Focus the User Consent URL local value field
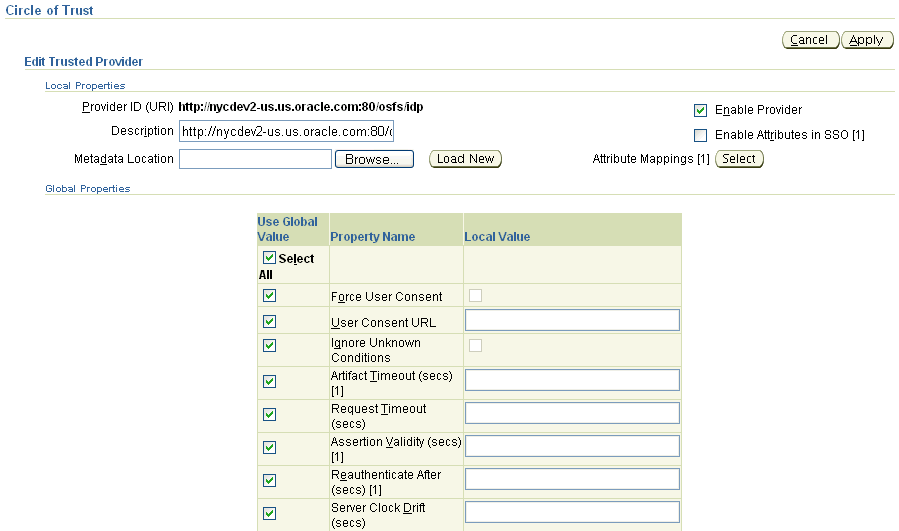This screenshot has width=899, height=531. (572, 320)
